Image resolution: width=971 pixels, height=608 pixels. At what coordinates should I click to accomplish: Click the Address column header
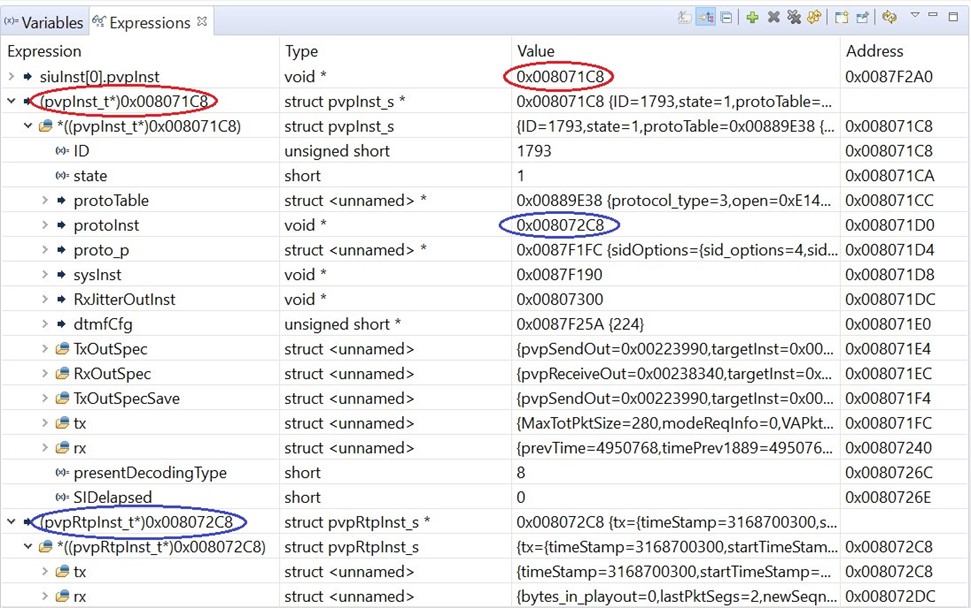874,51
